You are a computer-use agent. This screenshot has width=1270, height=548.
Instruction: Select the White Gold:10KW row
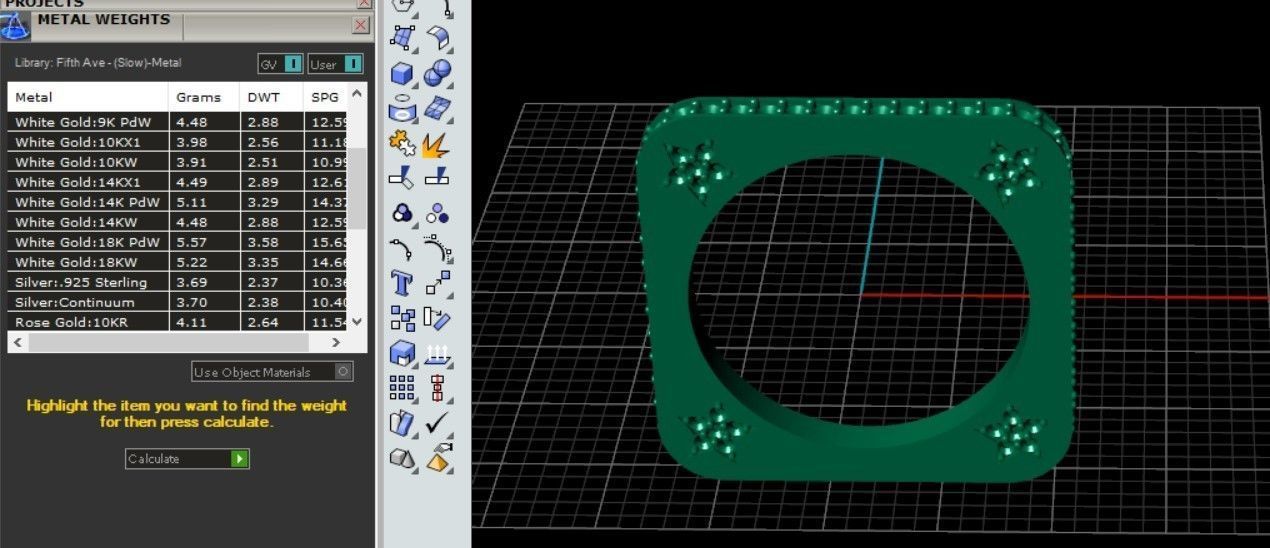179,162
